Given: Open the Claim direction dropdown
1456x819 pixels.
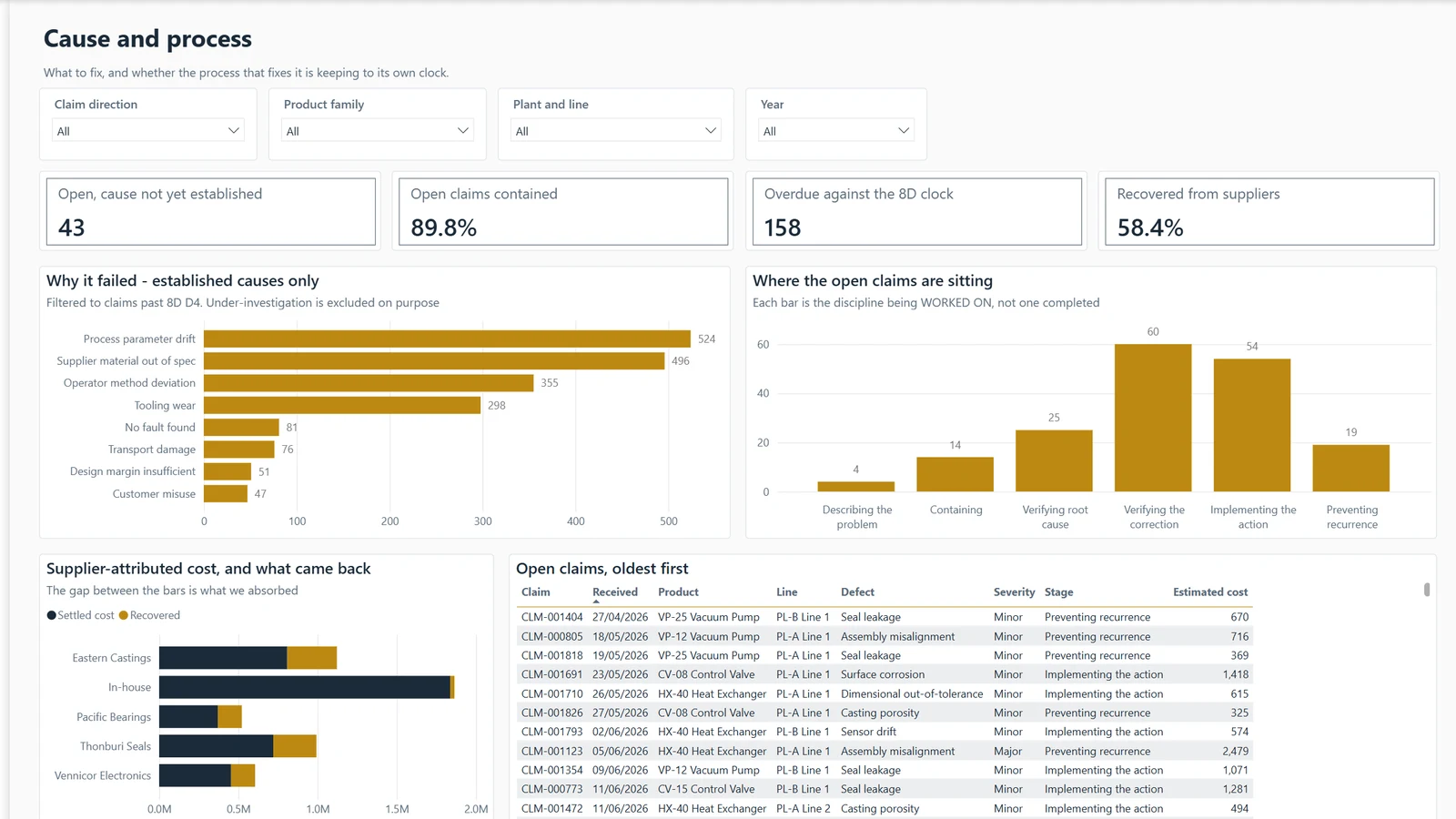Looking at the screenshot, I should (148, 131).
